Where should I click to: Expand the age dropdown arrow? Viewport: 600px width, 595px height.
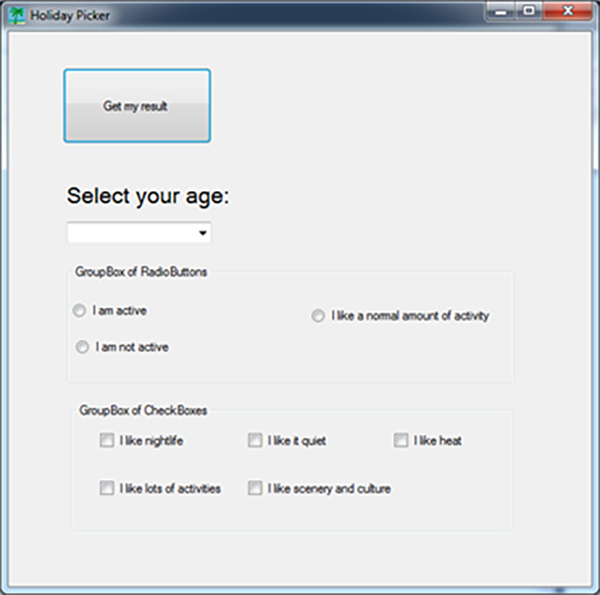click(x=203, y=233)
